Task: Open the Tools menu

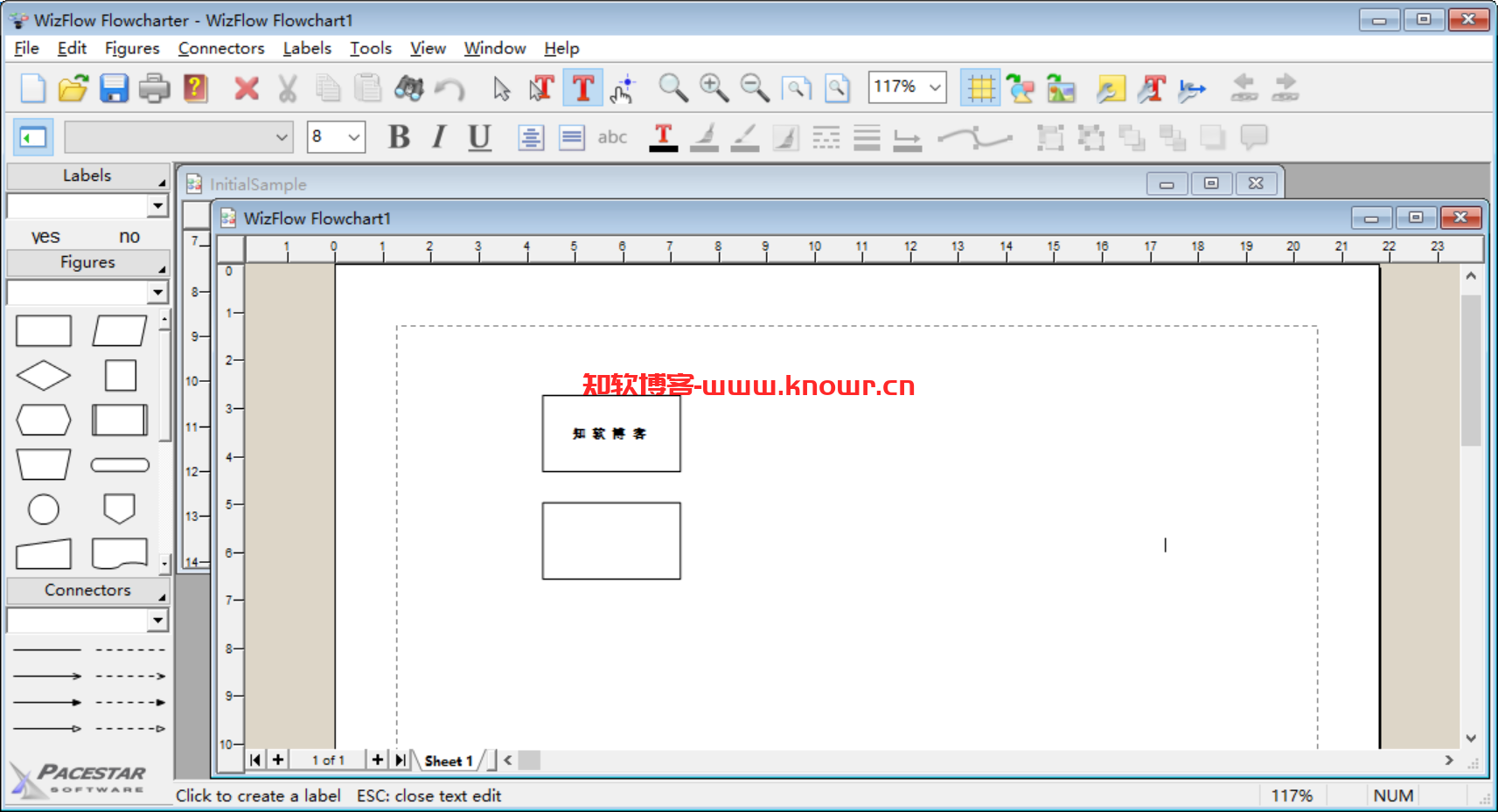Action: pyautogui.click(x=371, y=48)
